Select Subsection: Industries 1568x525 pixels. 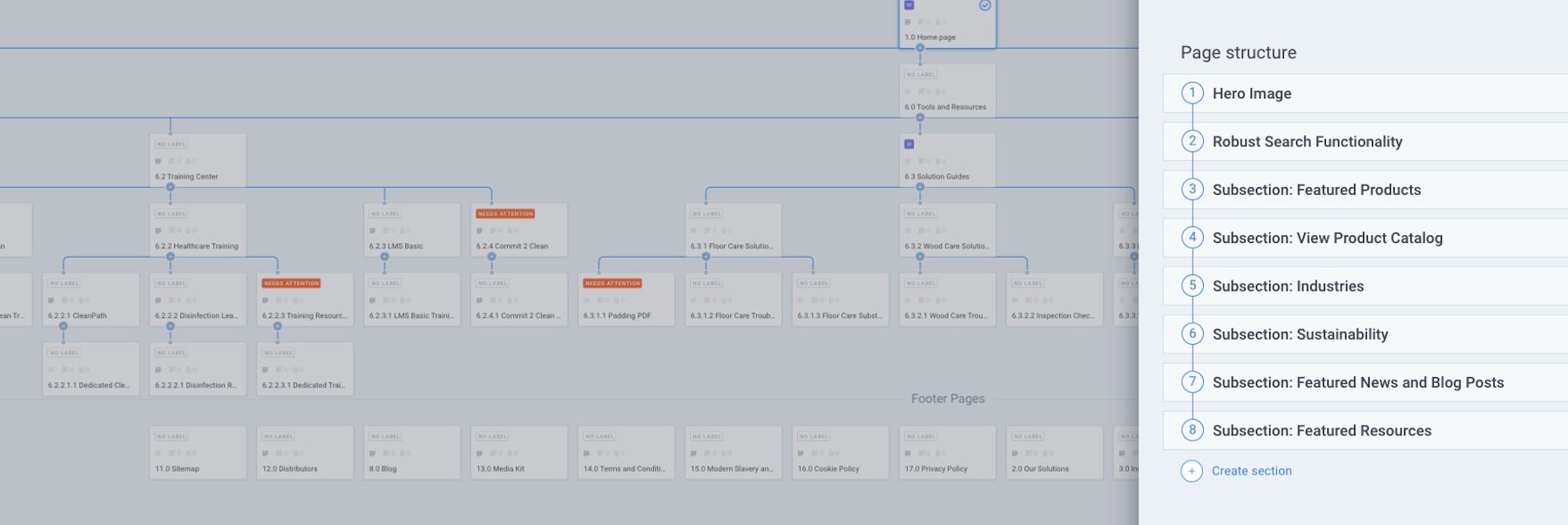click(1365, 286)
